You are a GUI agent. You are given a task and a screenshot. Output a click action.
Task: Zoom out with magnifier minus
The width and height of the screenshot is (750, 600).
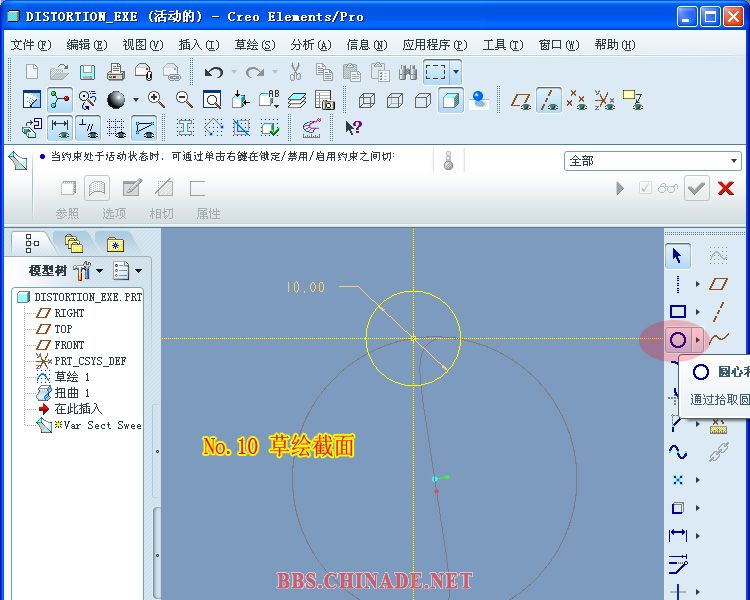184,100
